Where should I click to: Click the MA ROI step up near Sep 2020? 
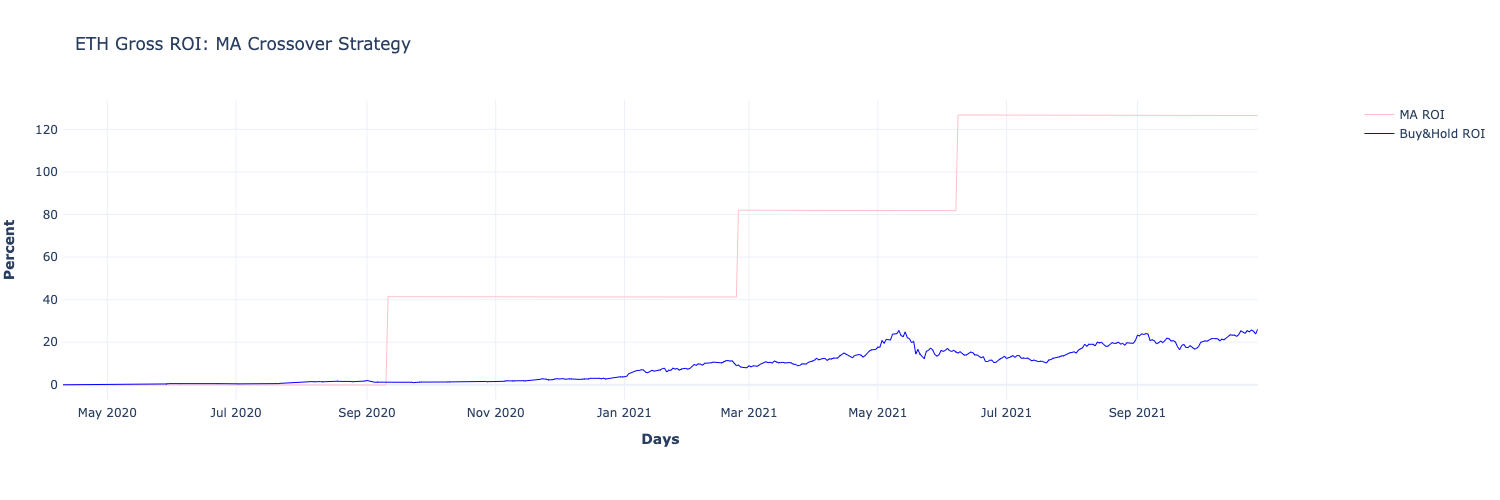[387, 340]
